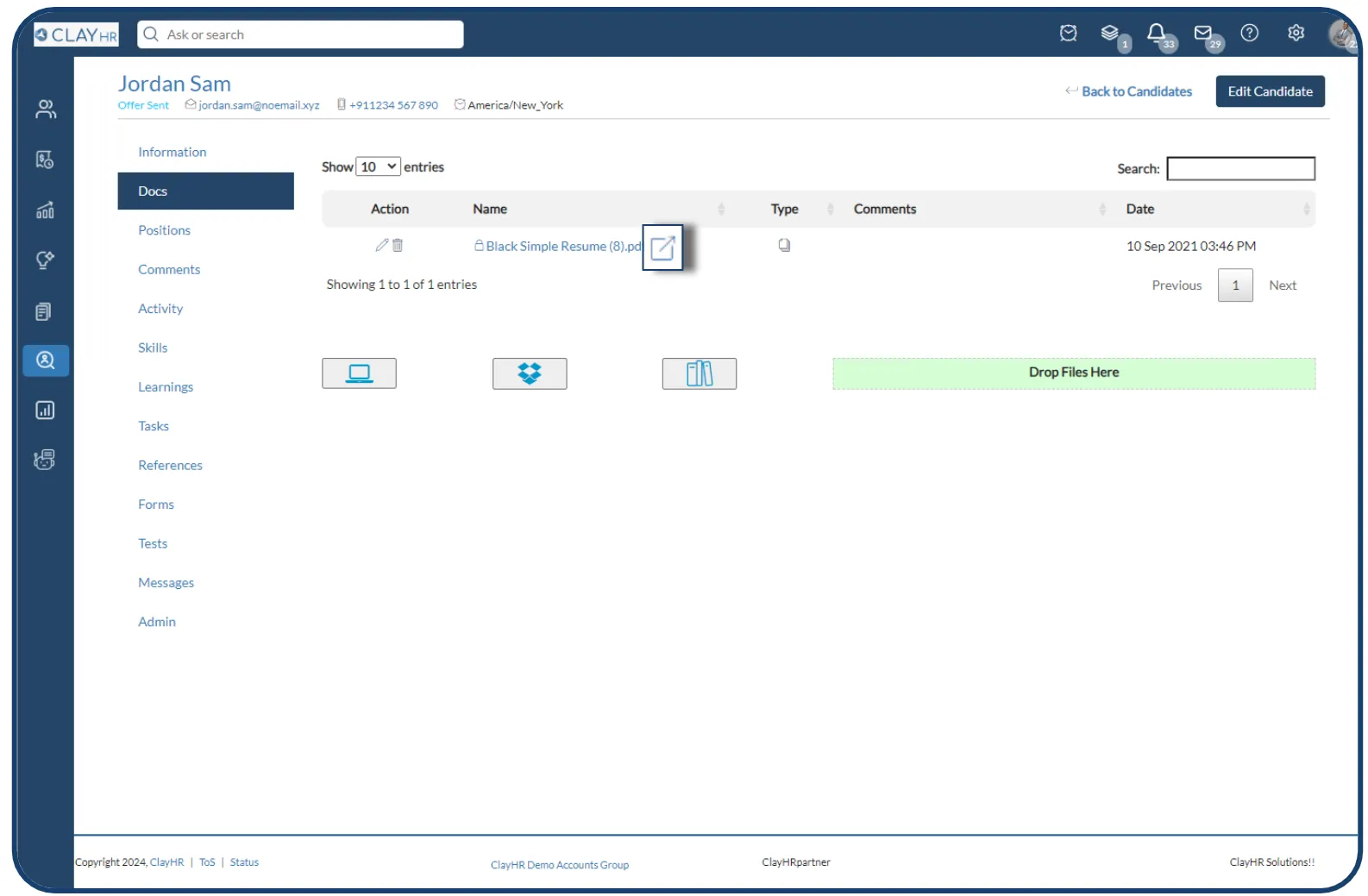Open the bot assistant sidebar icon
Image resolution: width=1368 pixels, height=896 pixels.
pyautogui.click(x=45, y=460)
